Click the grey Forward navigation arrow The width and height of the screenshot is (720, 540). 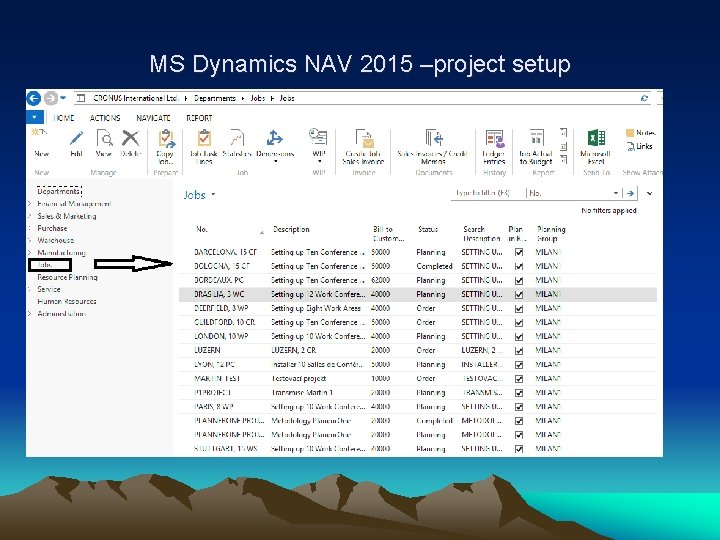[51, 98]
